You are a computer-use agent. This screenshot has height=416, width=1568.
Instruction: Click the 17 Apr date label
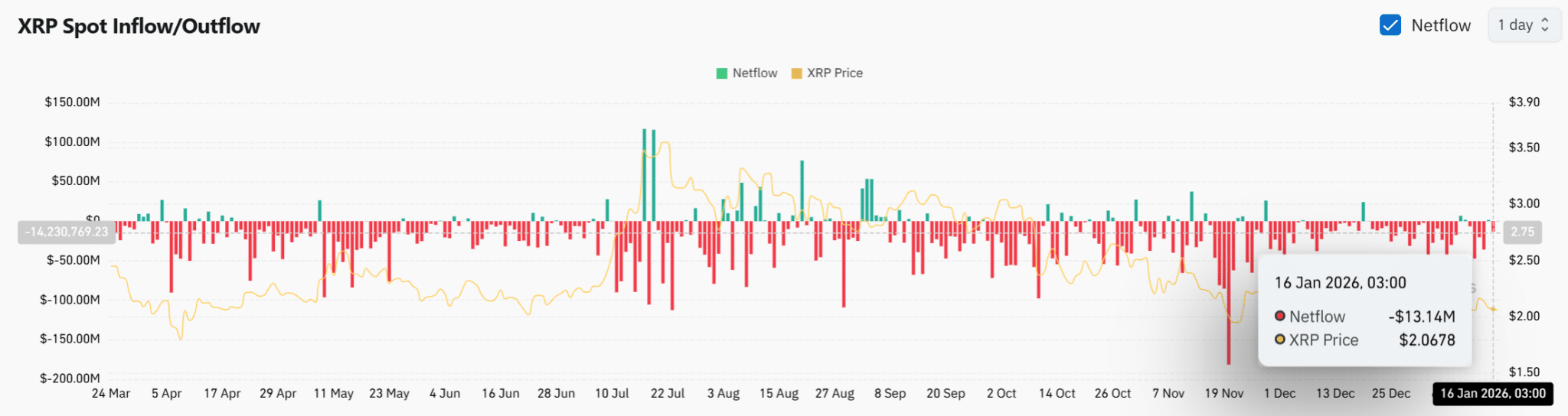(x=222, y=394)
